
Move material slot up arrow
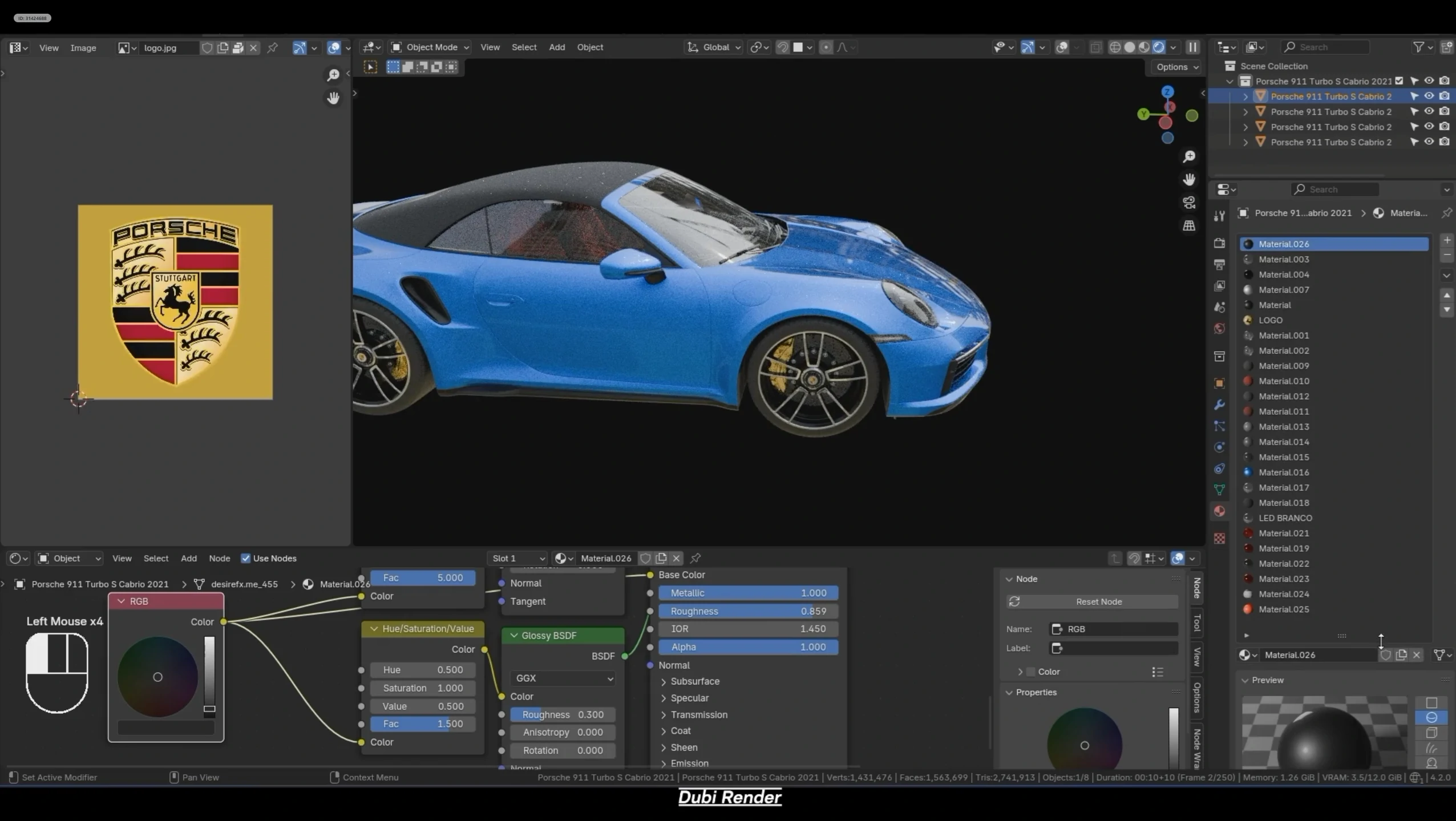tap(1447, 296)
